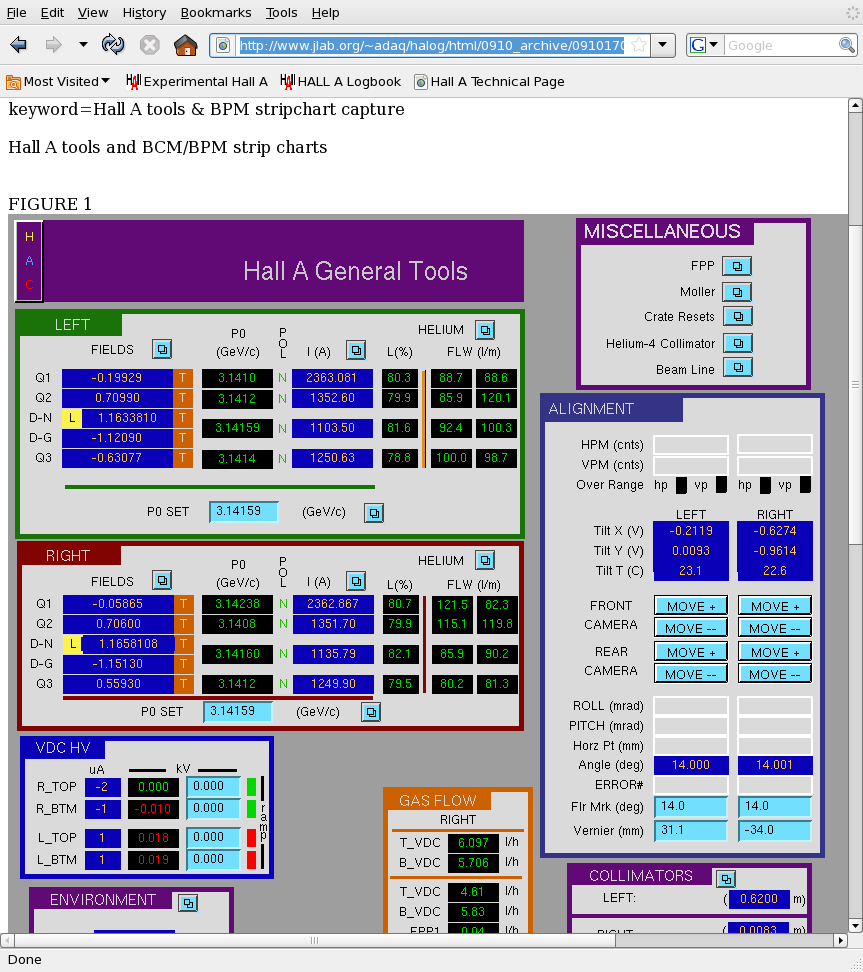This screenshot has width=863, height=972.
Task: Toggle the T button on LEFT Q1 row
Action: tap(182, 378)
